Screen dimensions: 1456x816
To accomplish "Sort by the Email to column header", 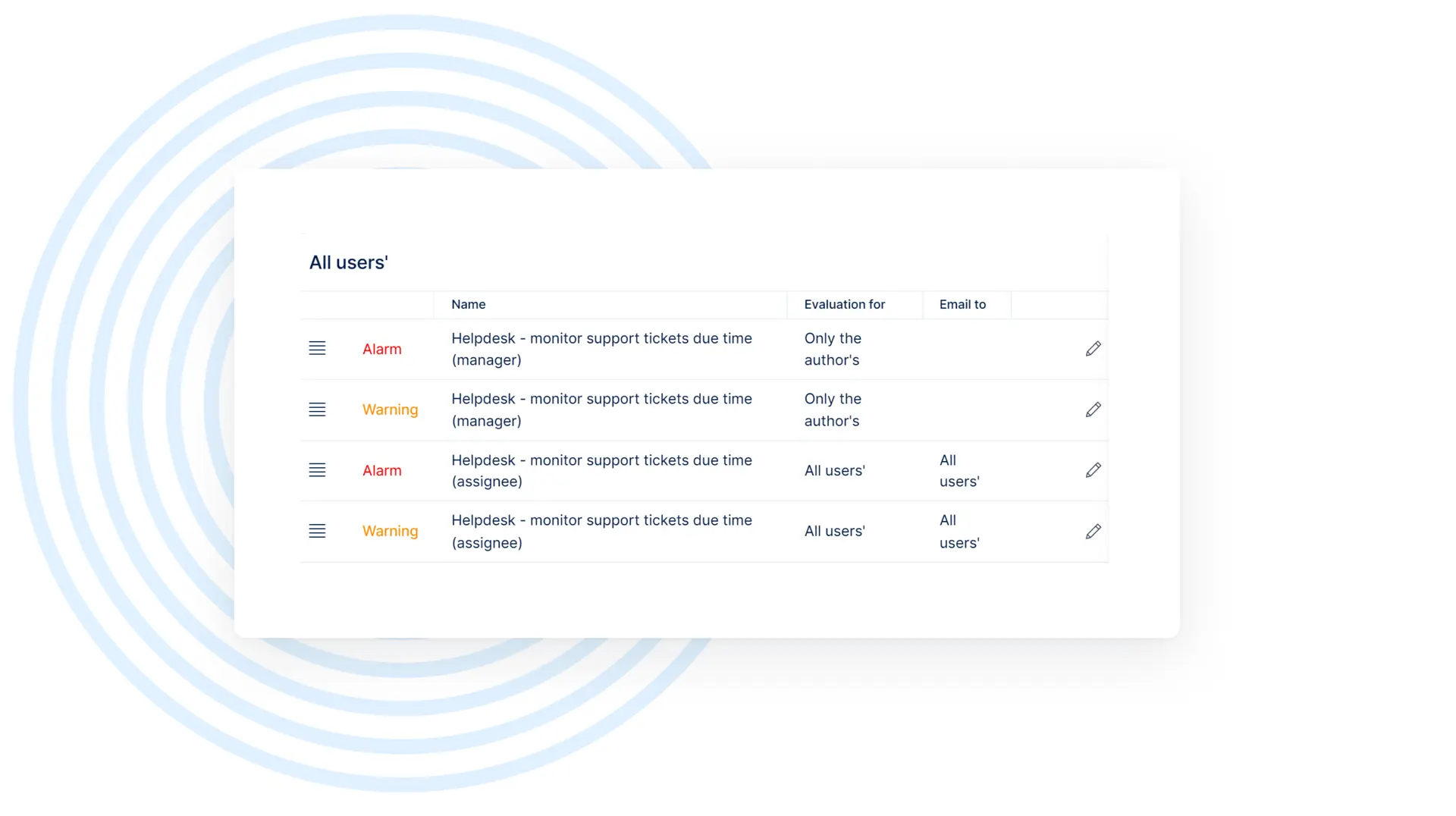I will 962,304.
